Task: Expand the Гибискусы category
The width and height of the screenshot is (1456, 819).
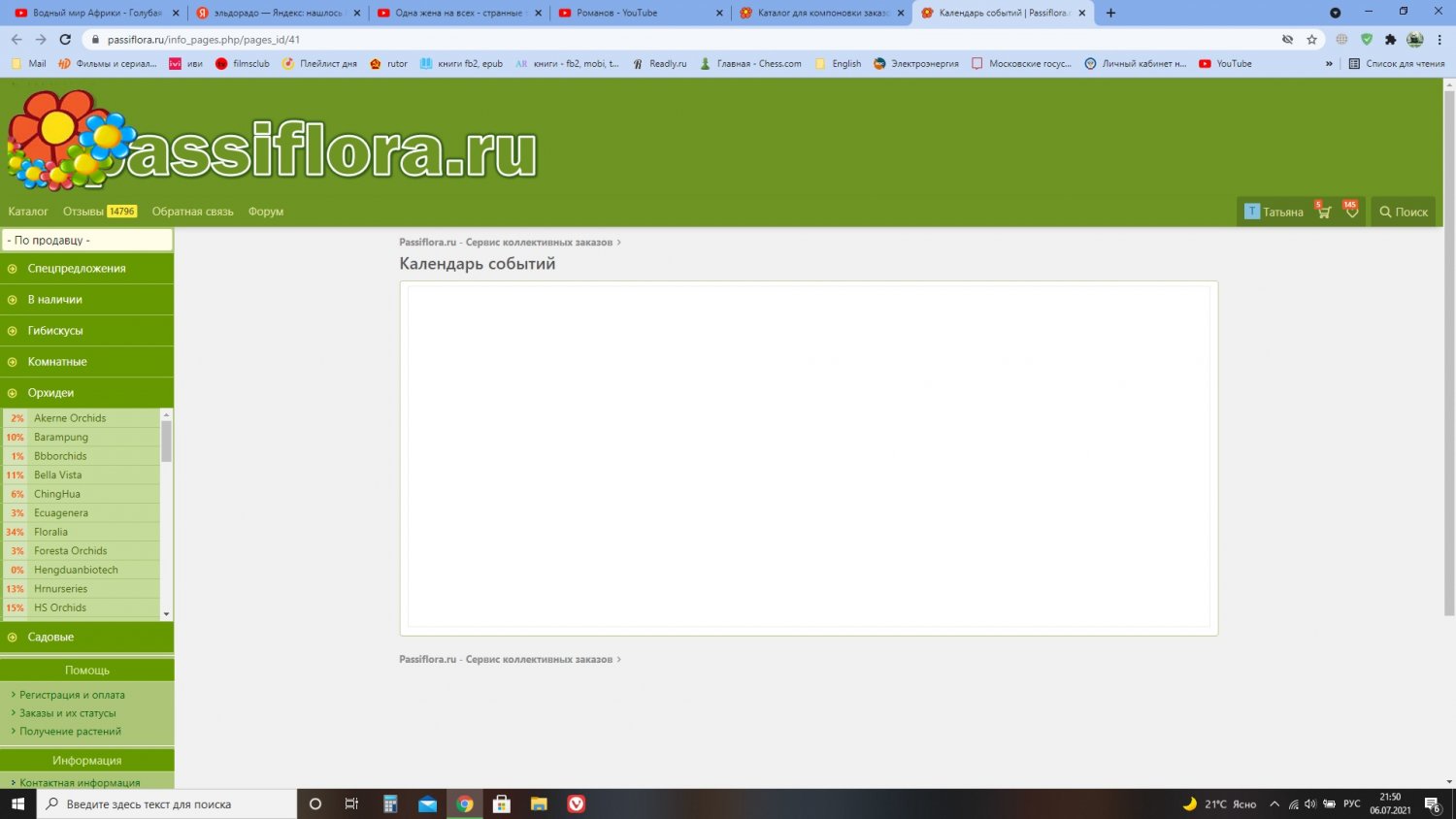Action: [x=55, y=331]
